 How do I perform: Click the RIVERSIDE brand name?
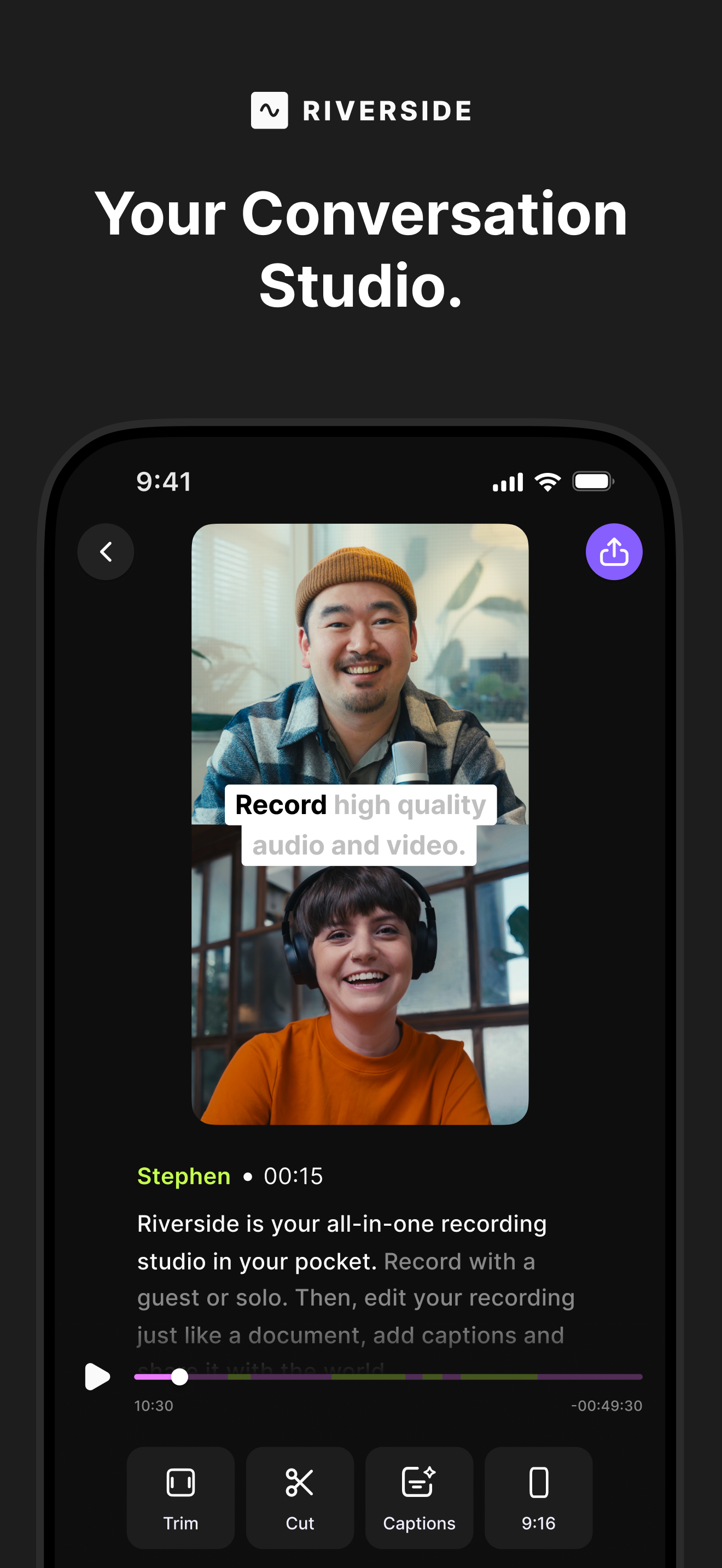pyautogui.click(x=387, y=111)
